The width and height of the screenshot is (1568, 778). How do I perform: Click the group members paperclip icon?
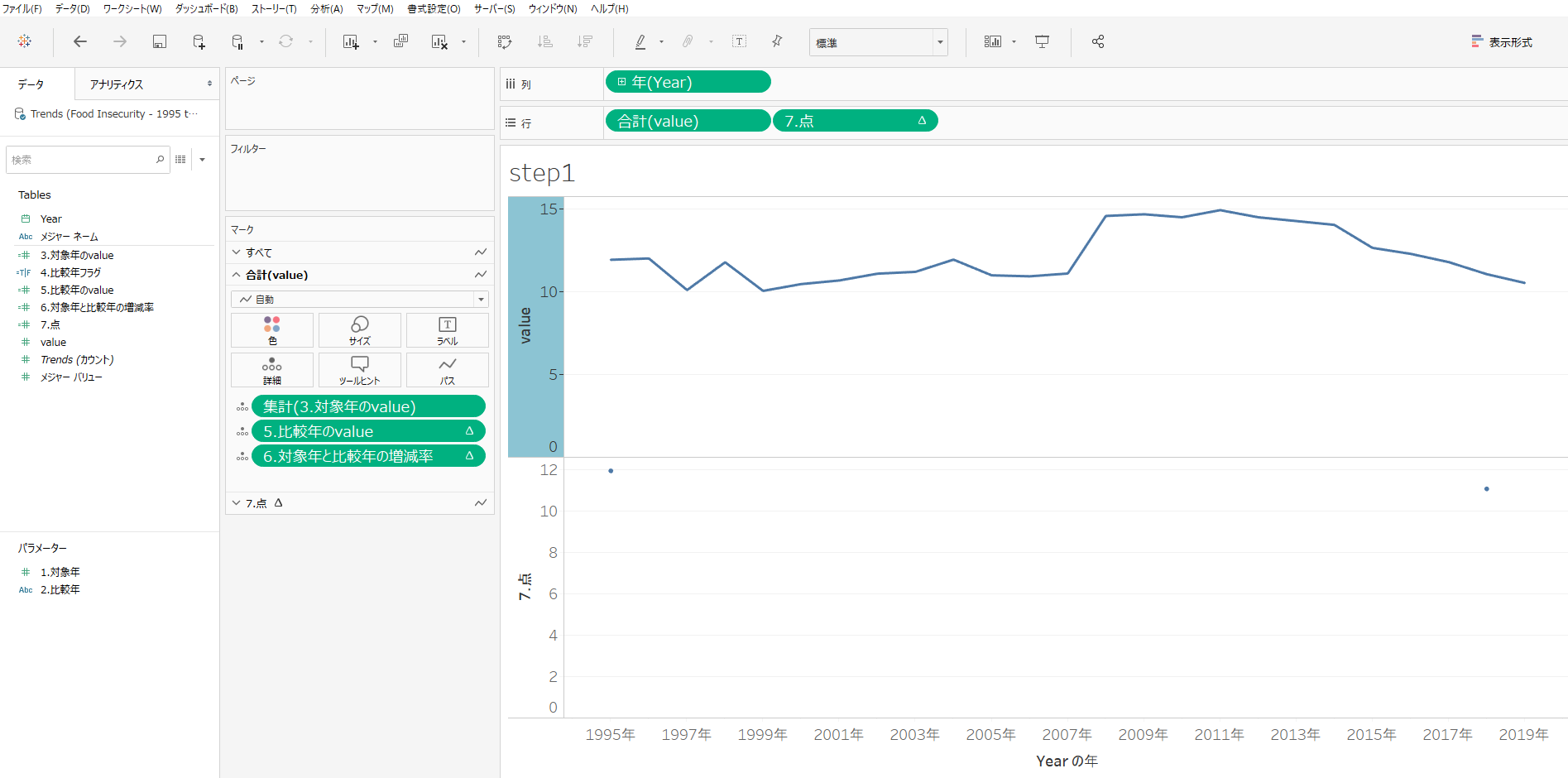tap(688, 41)
